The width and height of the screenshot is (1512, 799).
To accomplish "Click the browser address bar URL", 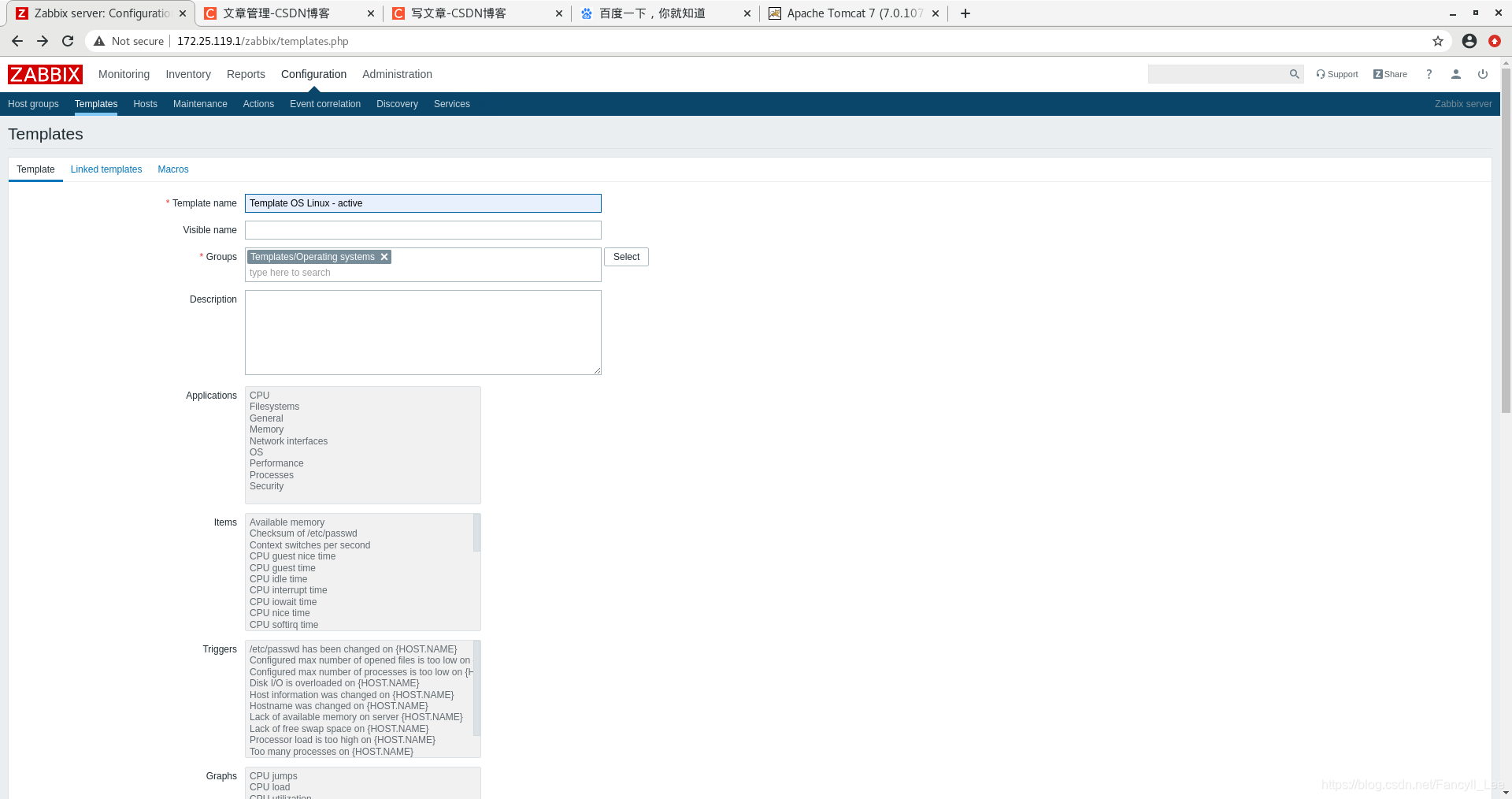I will click(263, 41).
